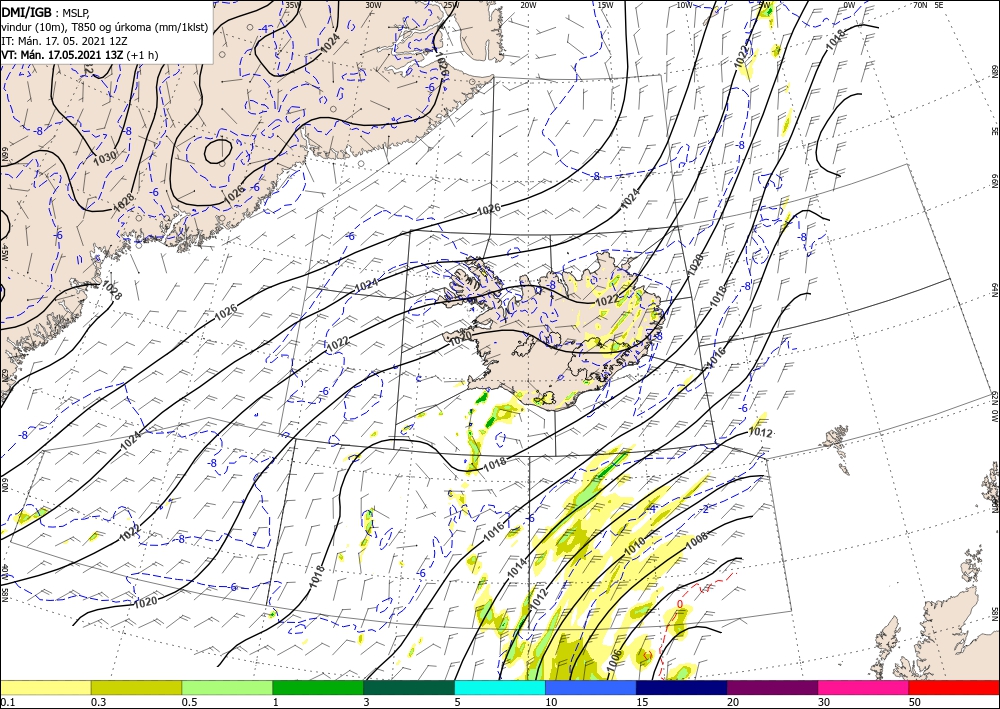Click the blue 10–15 legend color
Viewport: 1000px width, 709px height.
point(591,687)
